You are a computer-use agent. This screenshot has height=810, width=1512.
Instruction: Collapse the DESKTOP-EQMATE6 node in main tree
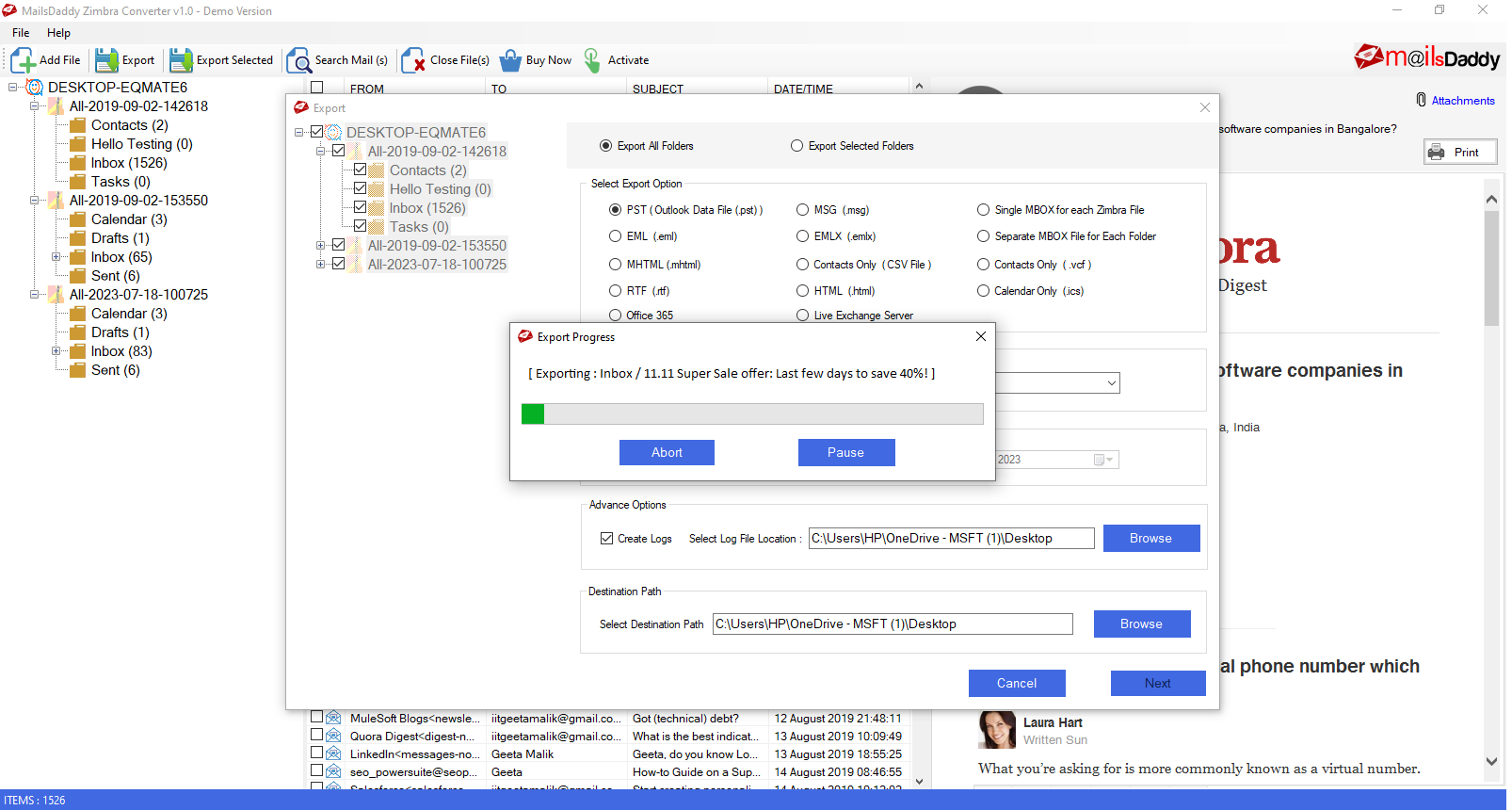point(13,88)
